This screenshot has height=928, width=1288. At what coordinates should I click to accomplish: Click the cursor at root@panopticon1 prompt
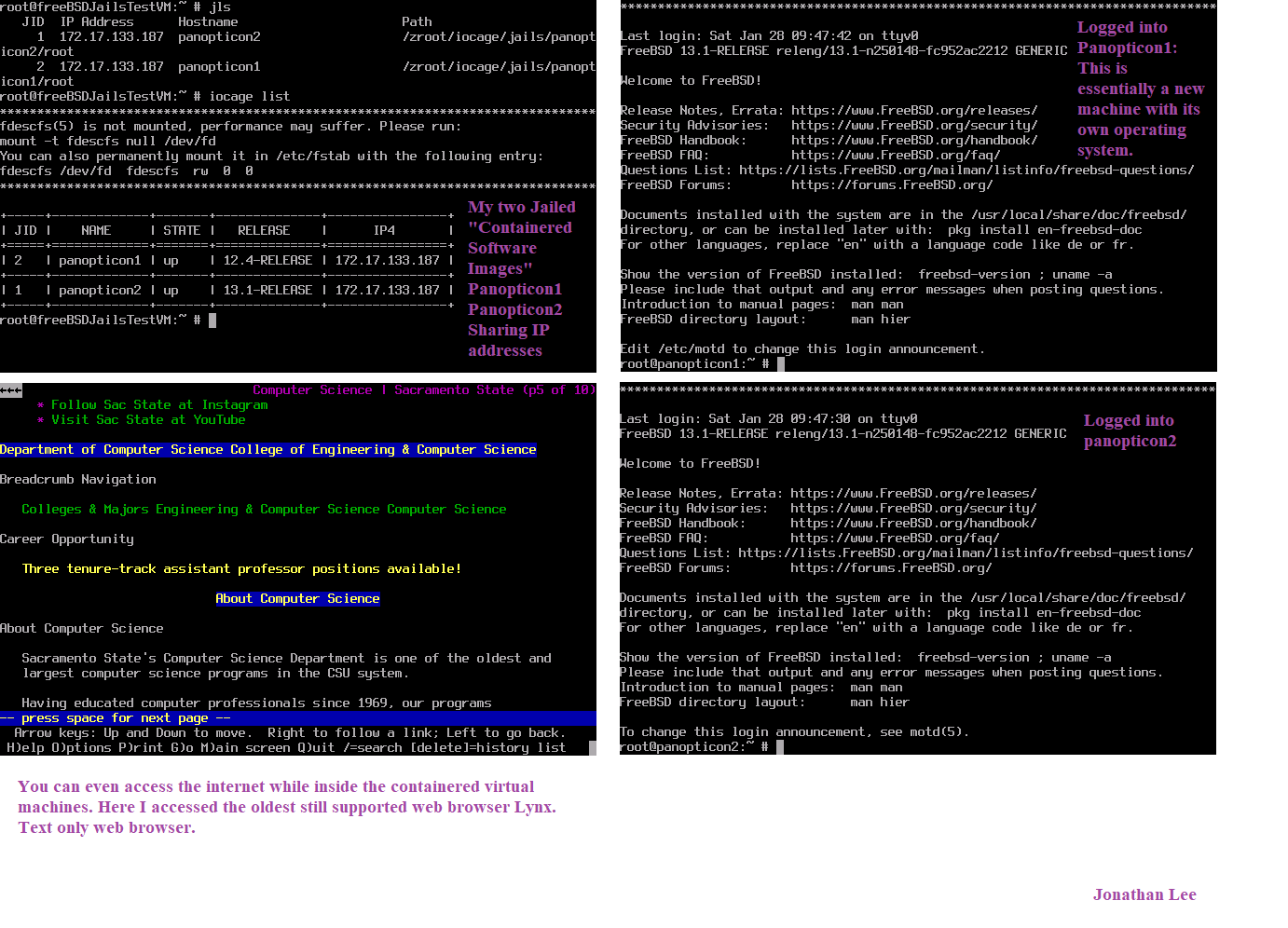coord(781,364)
